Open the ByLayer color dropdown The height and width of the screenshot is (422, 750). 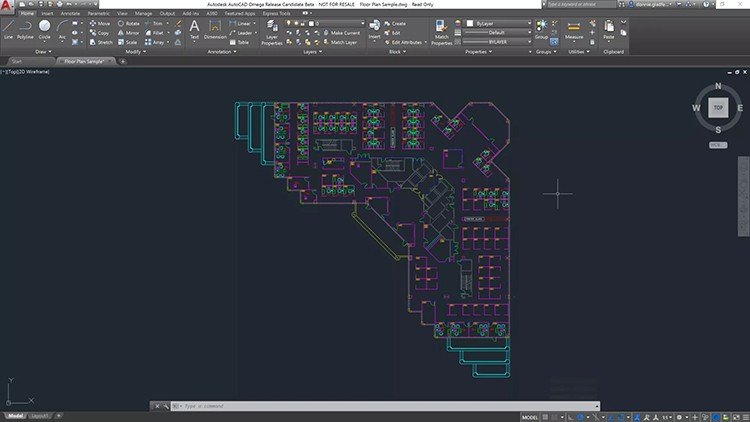coord(499,23)
